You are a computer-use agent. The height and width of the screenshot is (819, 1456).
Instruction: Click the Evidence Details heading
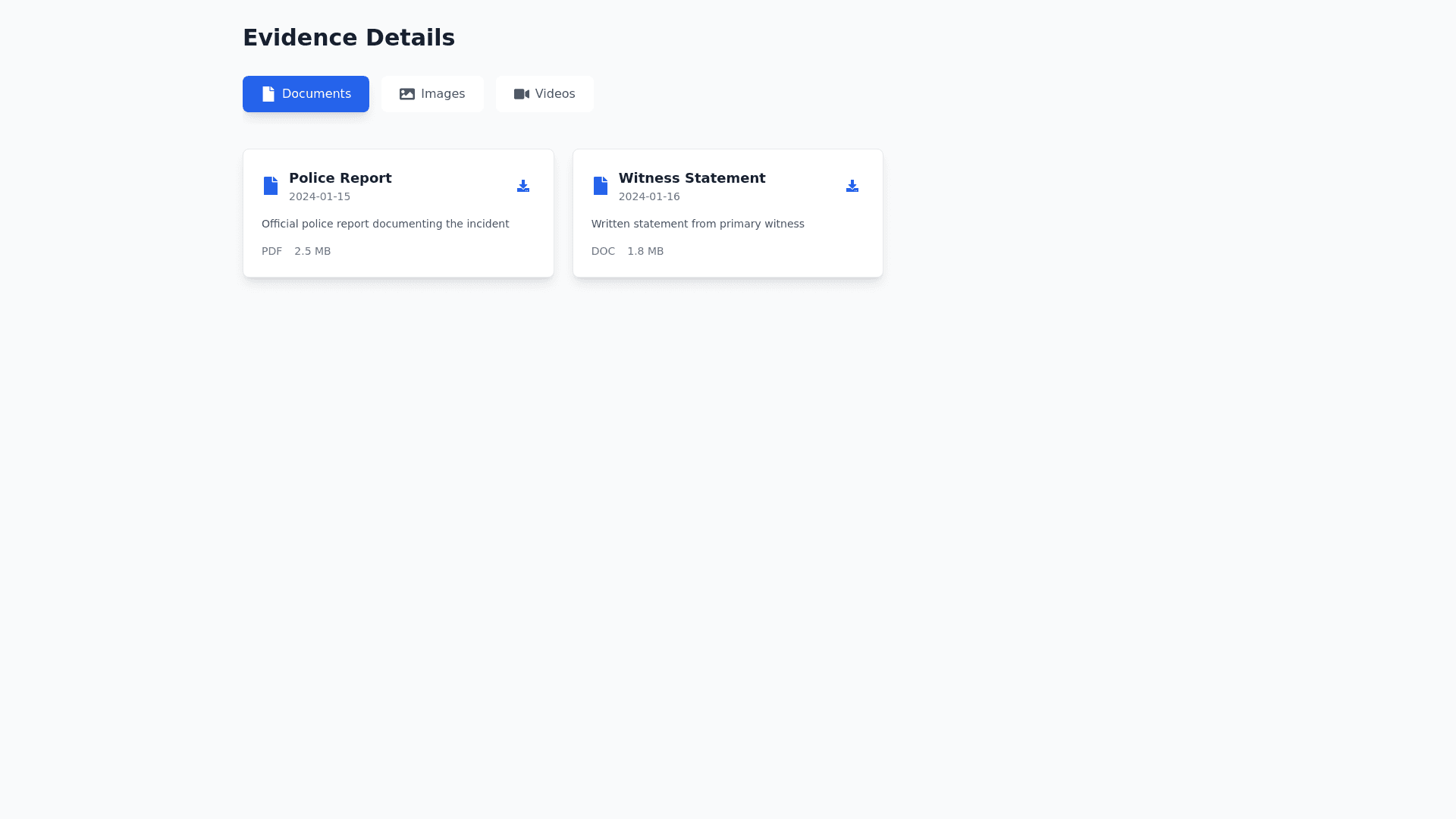click(x=348, y=38)
